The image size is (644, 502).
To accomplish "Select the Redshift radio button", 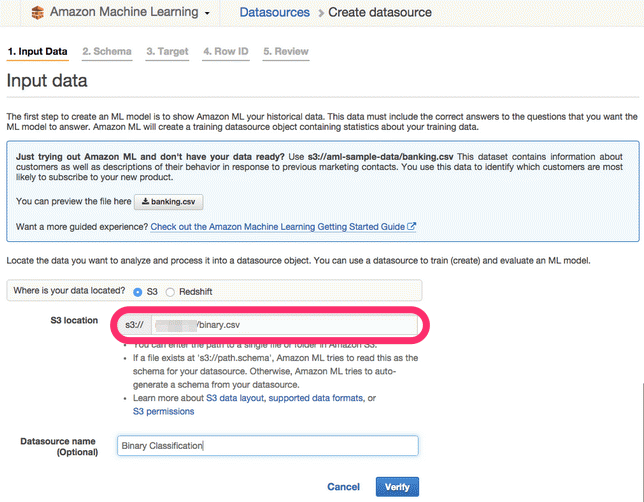I will click(x=170, y=292).
